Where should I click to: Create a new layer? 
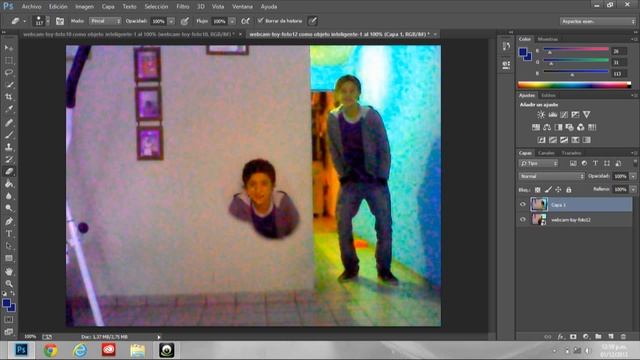click(611, 336)
